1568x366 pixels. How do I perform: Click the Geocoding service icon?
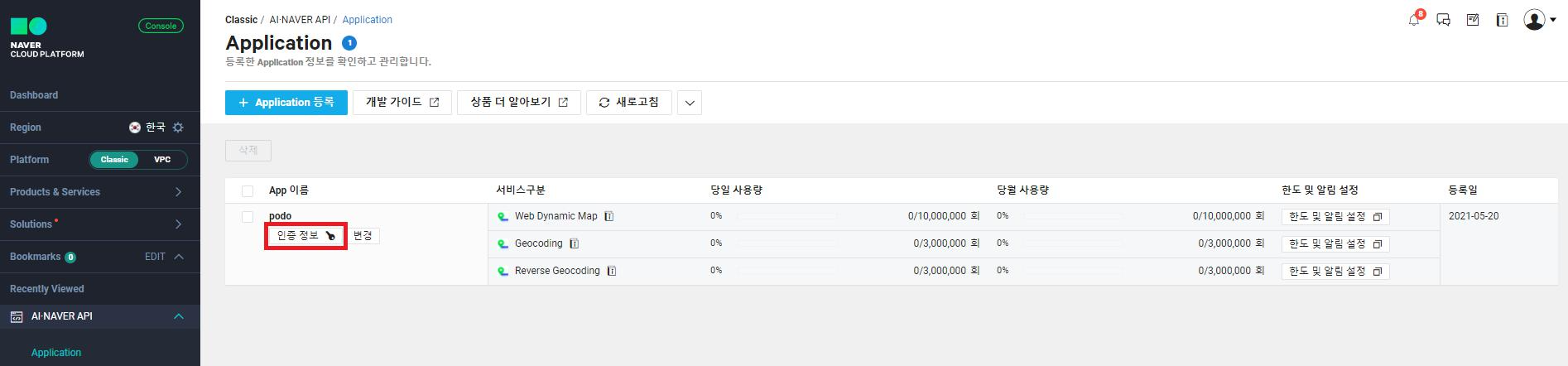pyautogui.click(x=503, y=244)
